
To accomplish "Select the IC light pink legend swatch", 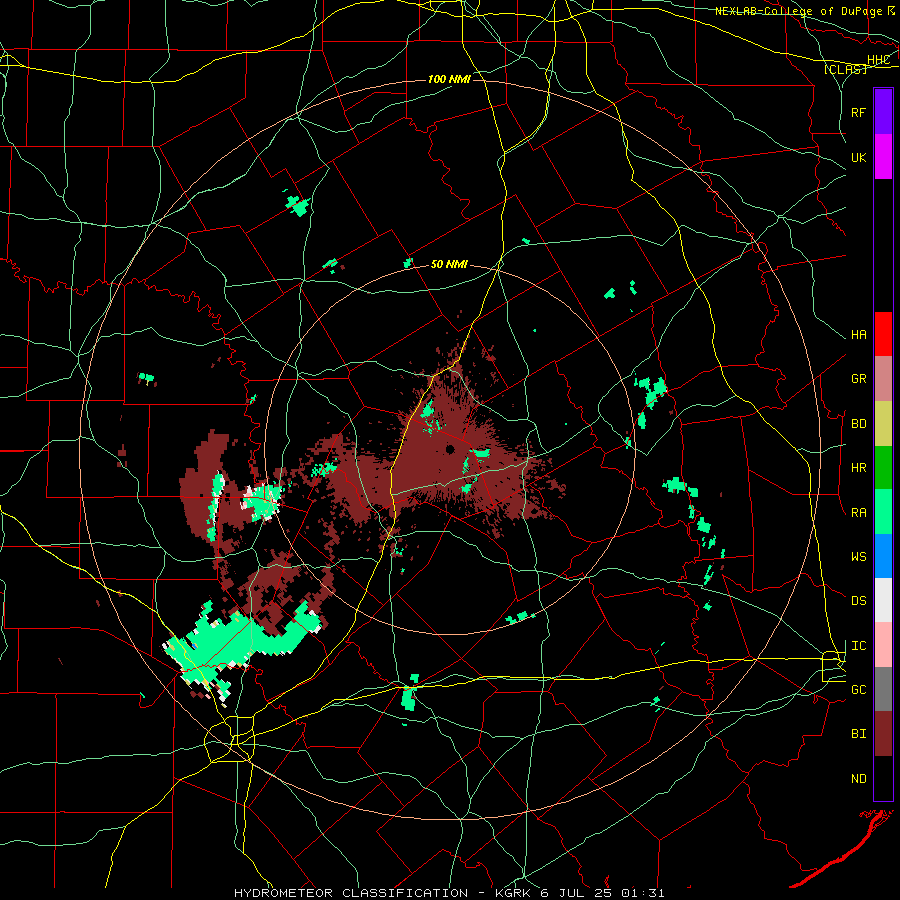I will coord(883,645).
